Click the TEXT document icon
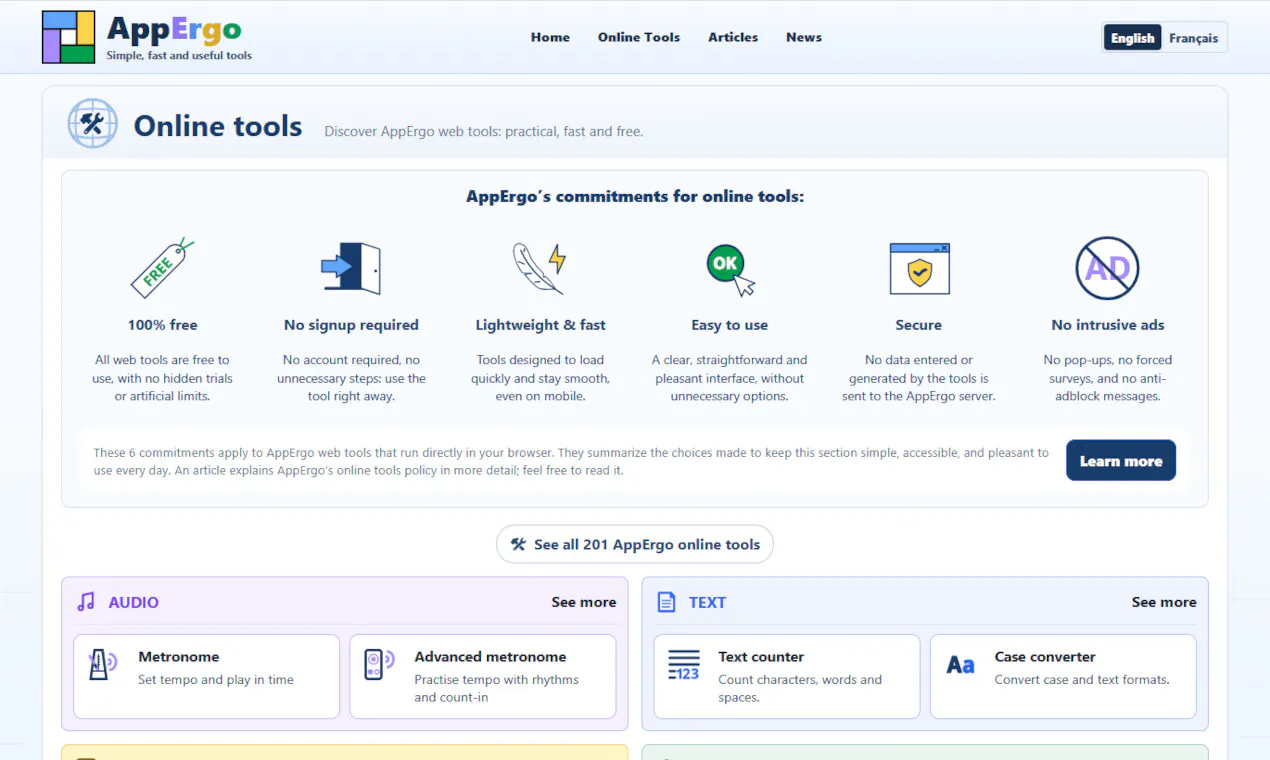1270x760 pixels. [666, 602]
